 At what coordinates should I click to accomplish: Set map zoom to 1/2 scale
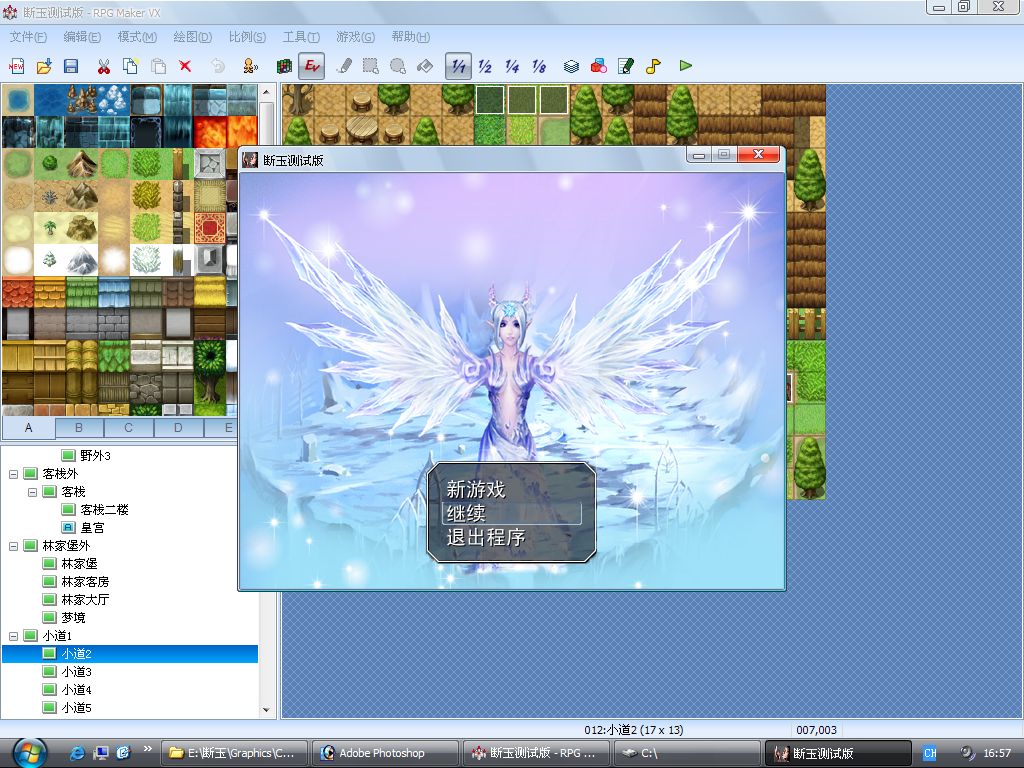pyautogui.click(x=485, y=66)
